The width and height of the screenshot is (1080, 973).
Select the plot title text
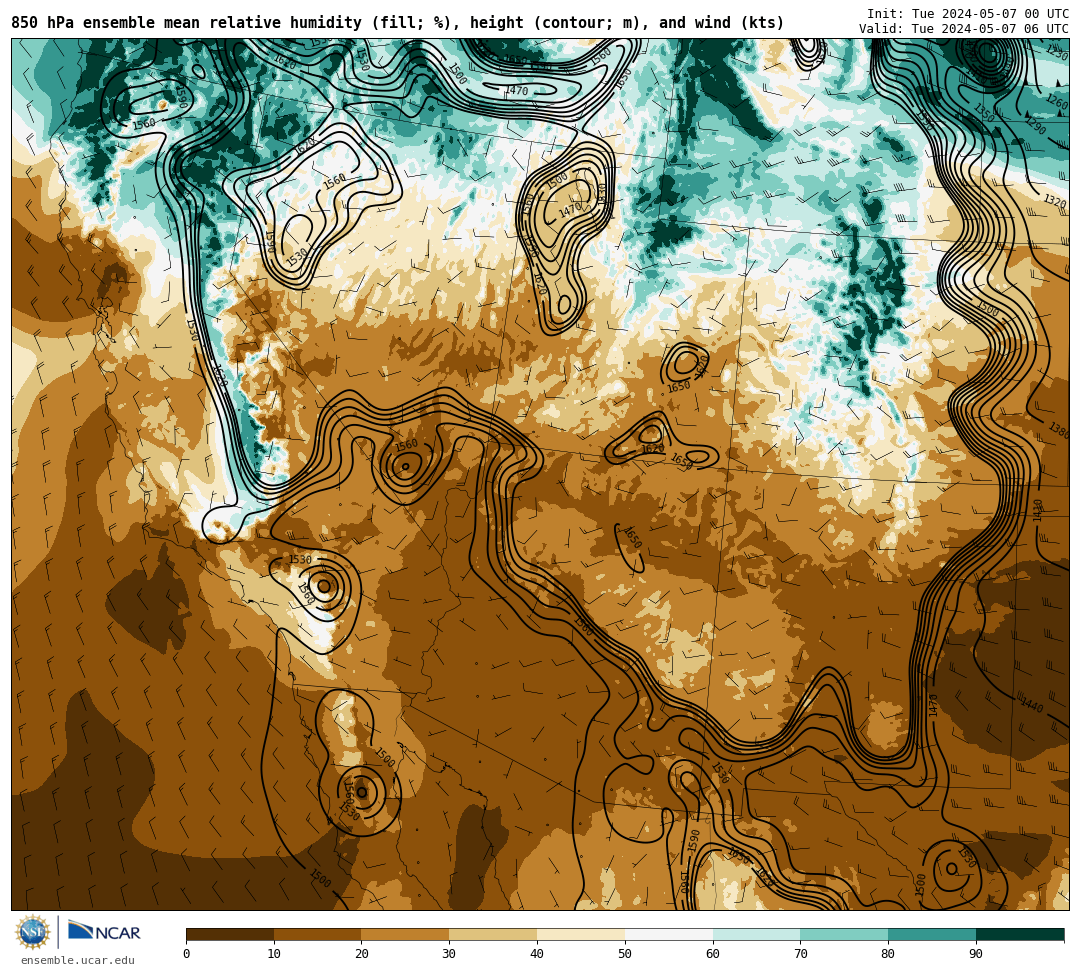pos(397,23)
